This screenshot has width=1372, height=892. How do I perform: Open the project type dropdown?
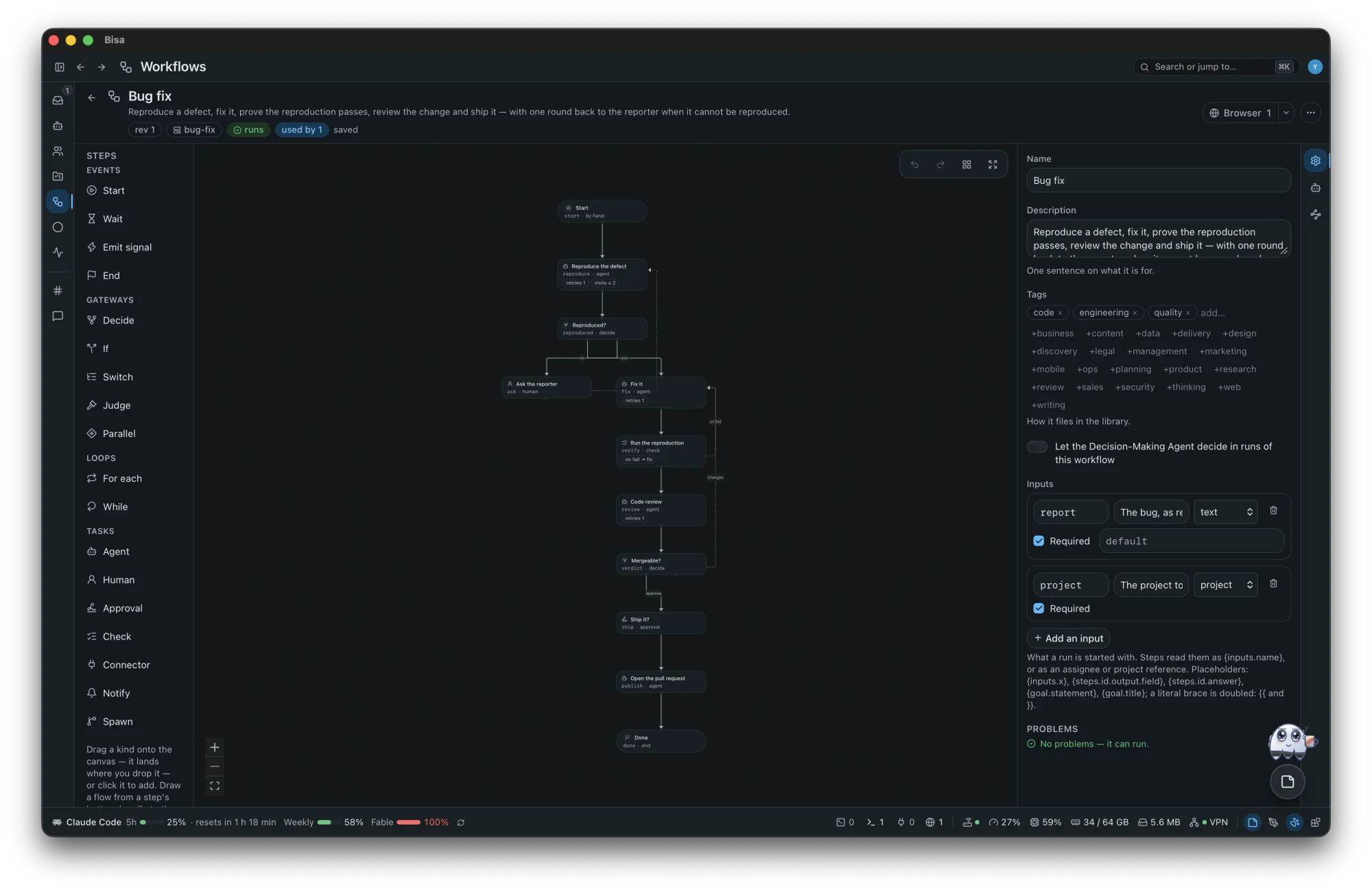1225,585
